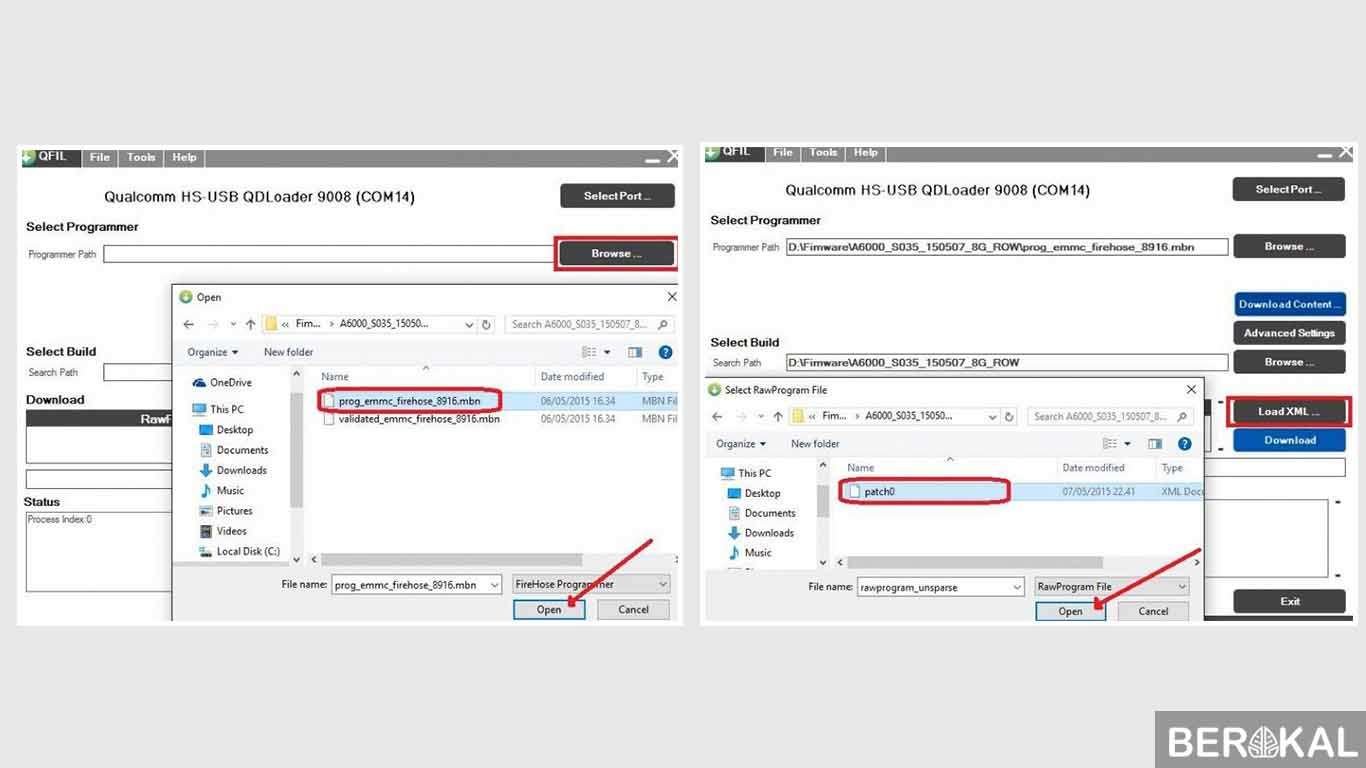
Task: Select This PC in Select RawProgram File dialog
Action: click(x=746, y=473)
